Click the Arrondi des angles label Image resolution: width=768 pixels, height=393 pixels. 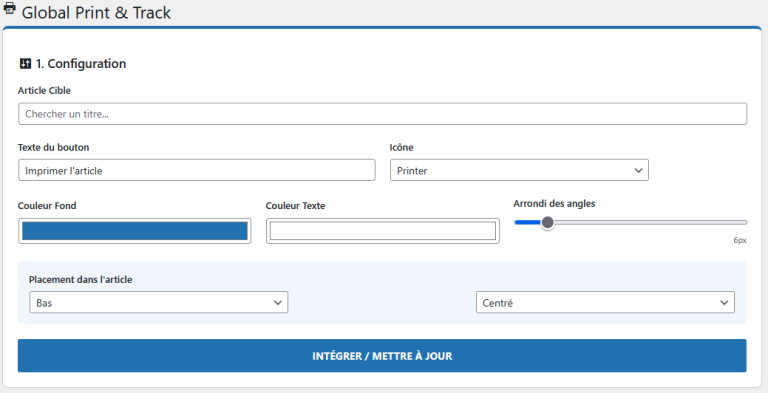click(554, 203)
